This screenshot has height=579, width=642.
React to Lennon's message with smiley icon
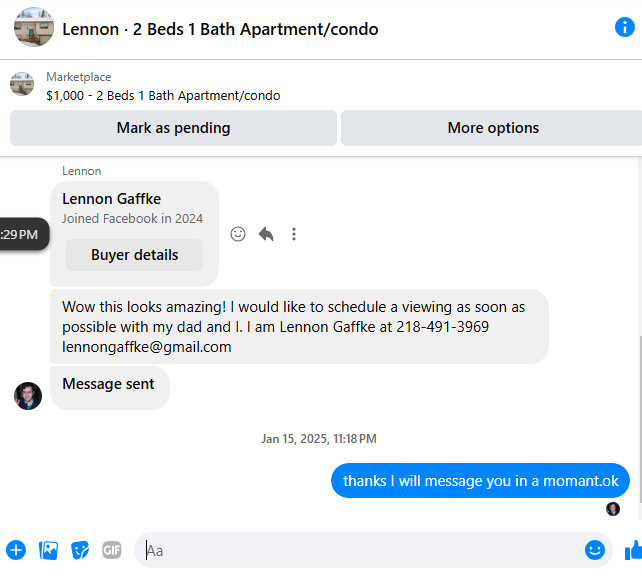[238, 234]
